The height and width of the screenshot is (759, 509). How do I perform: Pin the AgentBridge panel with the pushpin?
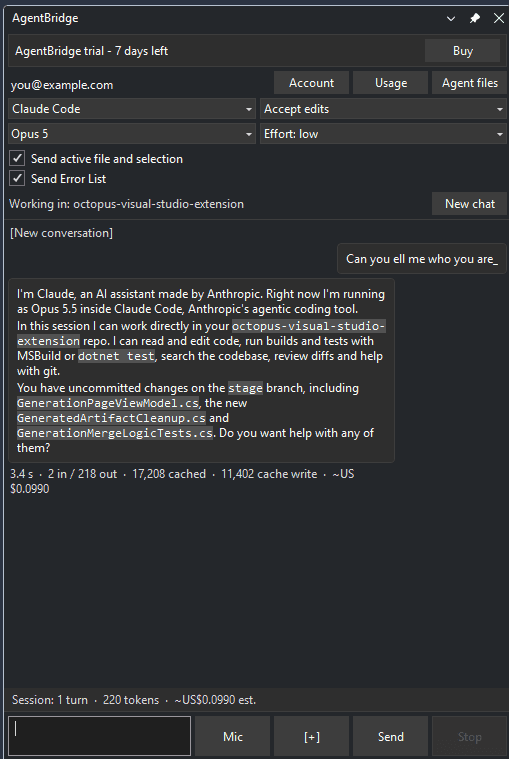click(475, 18)
